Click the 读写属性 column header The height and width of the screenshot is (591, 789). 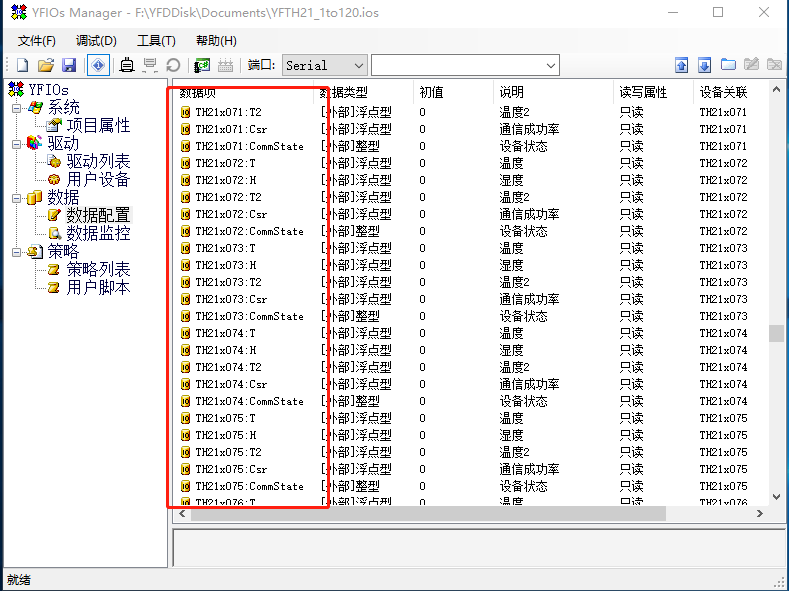coord(654,92)
